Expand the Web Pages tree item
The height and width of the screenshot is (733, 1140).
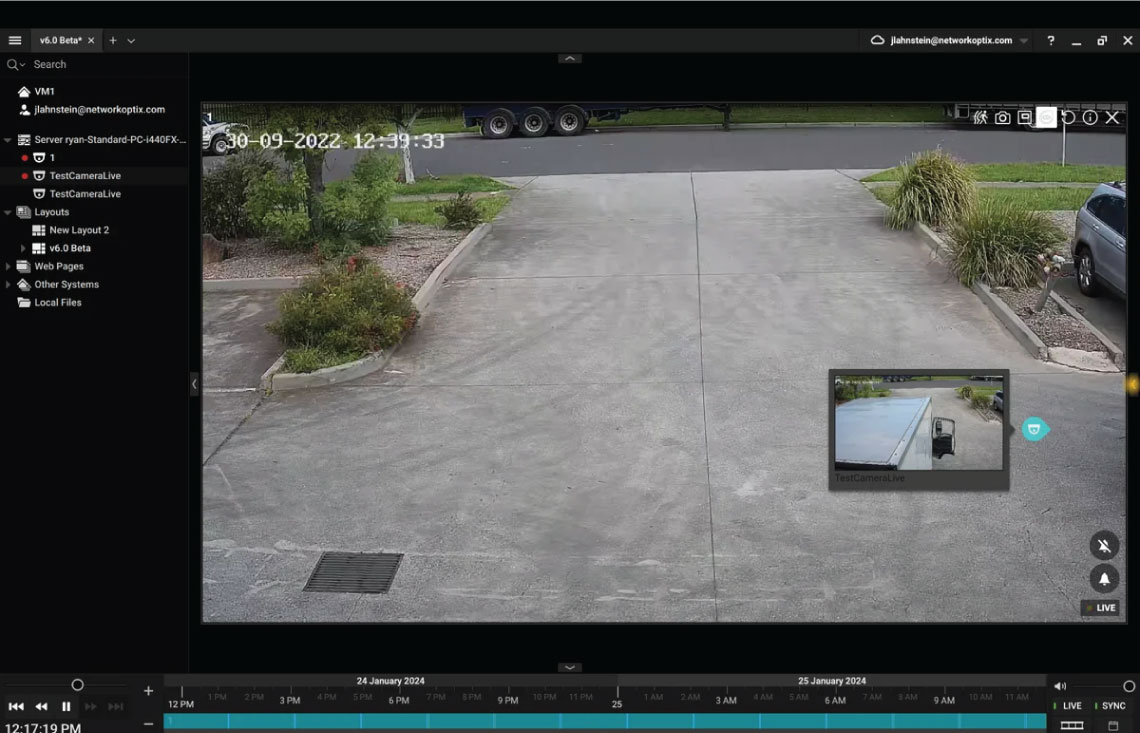click(x=8, y=267)
